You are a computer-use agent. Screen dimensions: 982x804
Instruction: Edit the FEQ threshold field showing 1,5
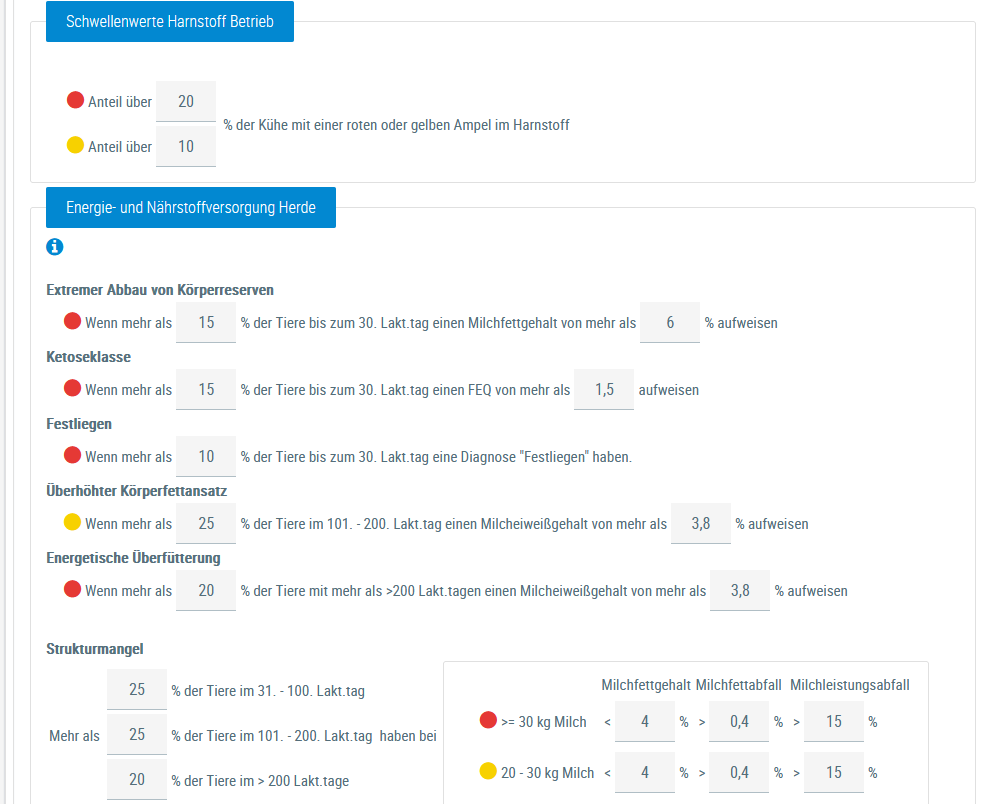(604, 390)
